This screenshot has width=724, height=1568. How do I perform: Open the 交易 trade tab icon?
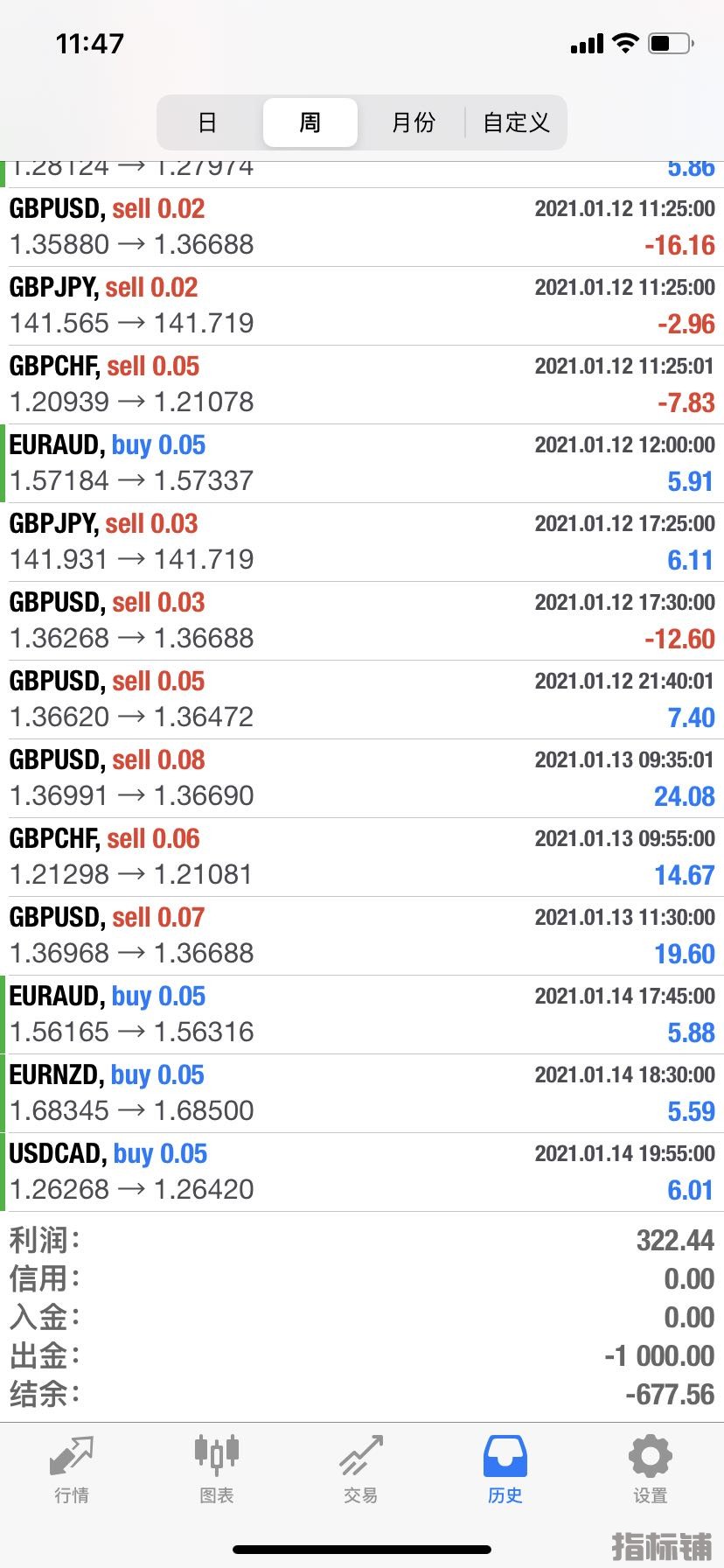[361, 1456]
